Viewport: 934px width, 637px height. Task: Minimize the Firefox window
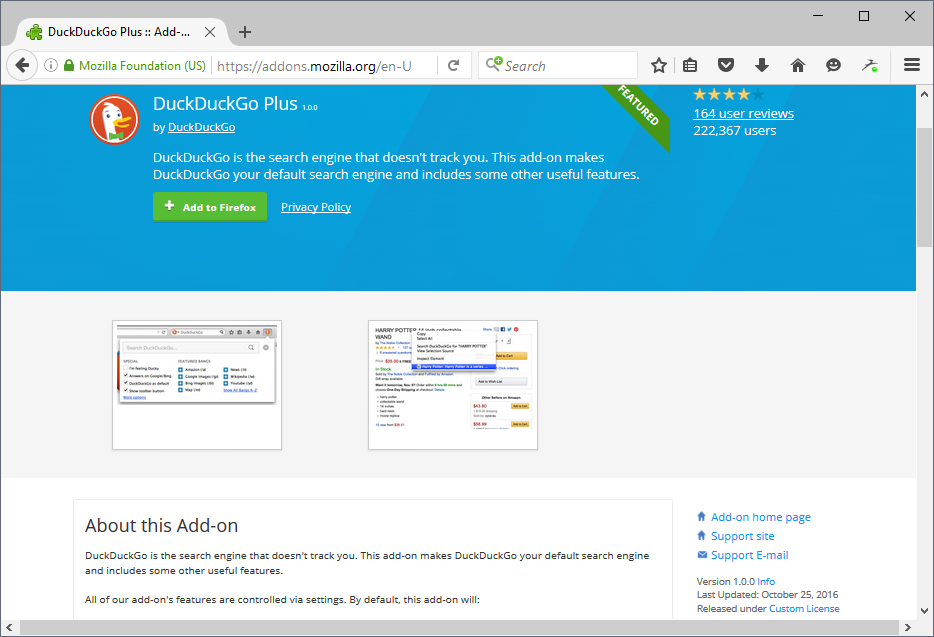click(x=818, y=16)
